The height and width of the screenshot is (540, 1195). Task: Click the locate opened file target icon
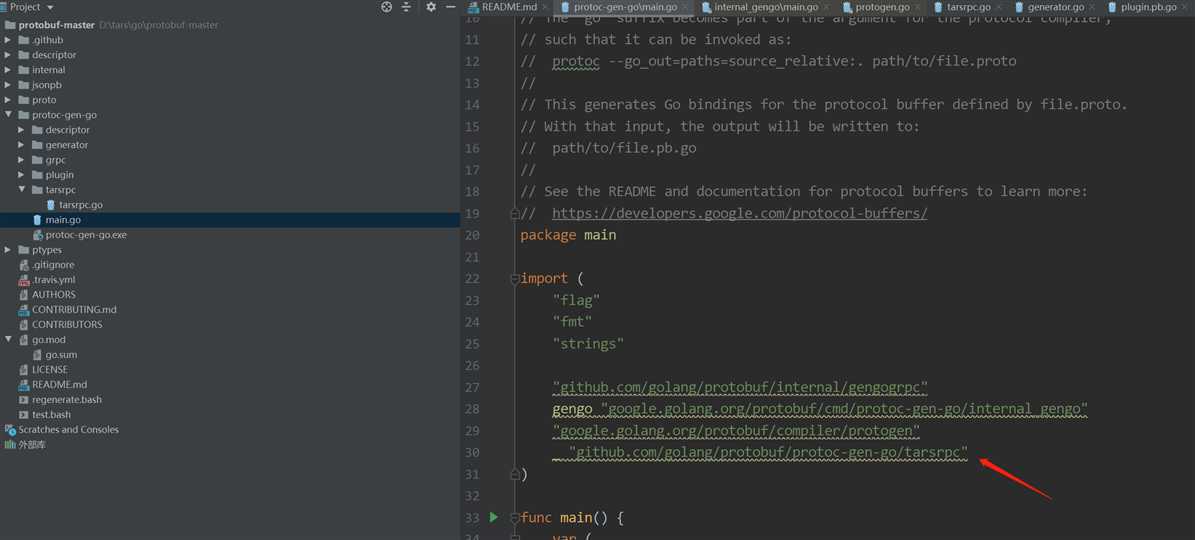pyautogui.click(x=386, y=7)
